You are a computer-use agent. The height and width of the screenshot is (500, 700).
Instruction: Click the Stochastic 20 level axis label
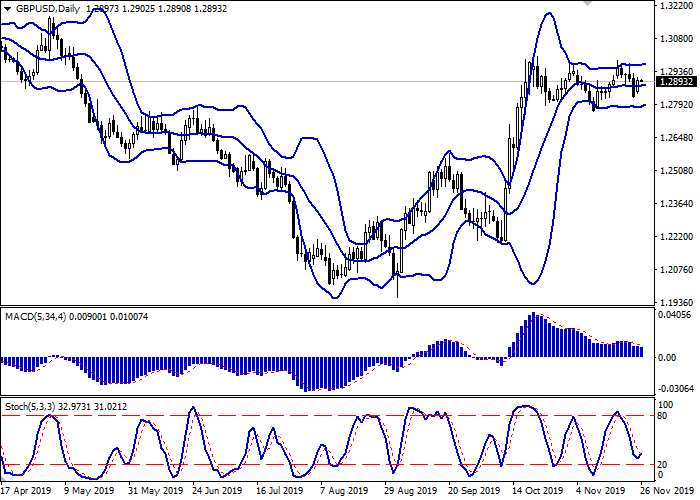click(662, 464)
